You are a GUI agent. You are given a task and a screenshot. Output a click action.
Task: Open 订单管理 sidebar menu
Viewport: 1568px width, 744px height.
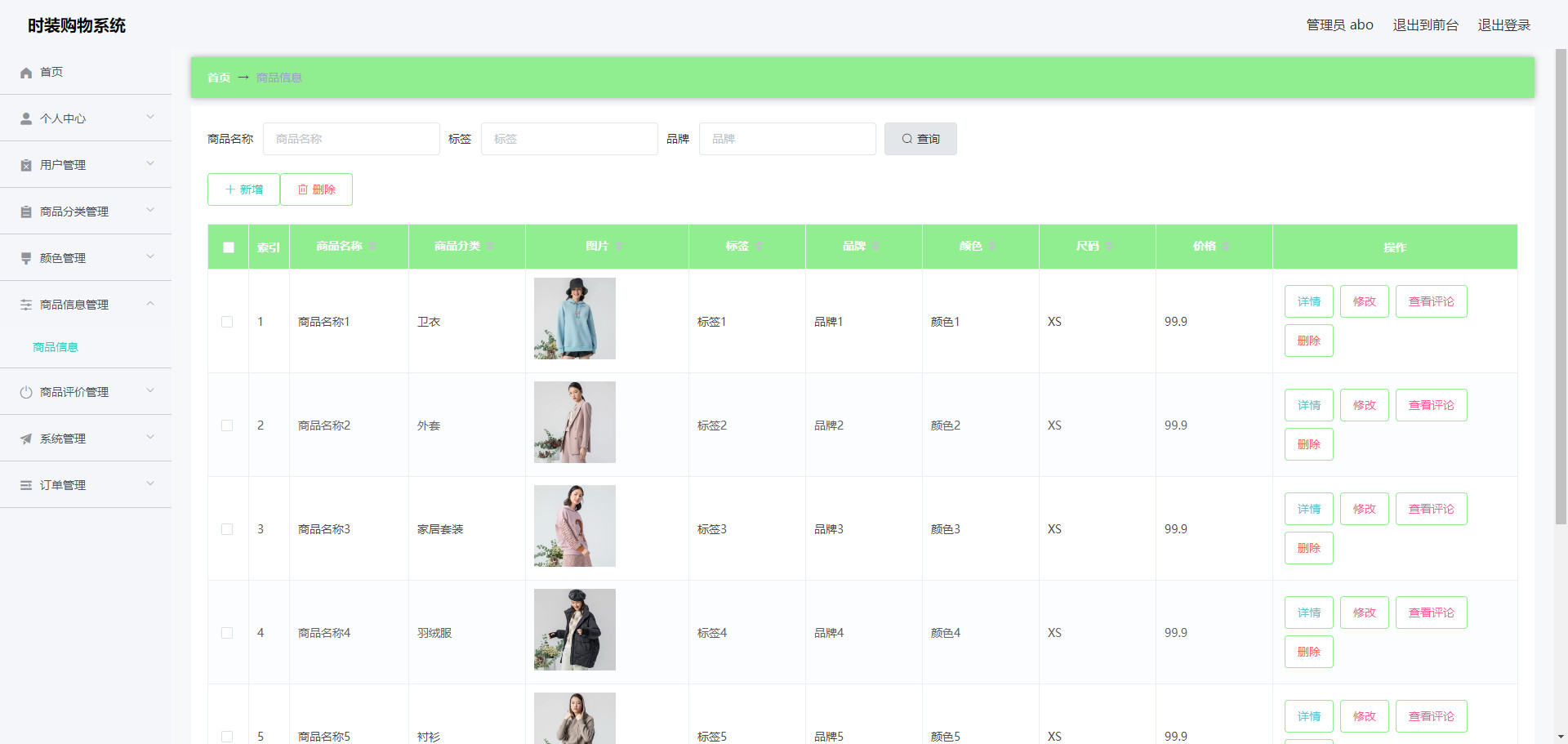tap(86, 485)
